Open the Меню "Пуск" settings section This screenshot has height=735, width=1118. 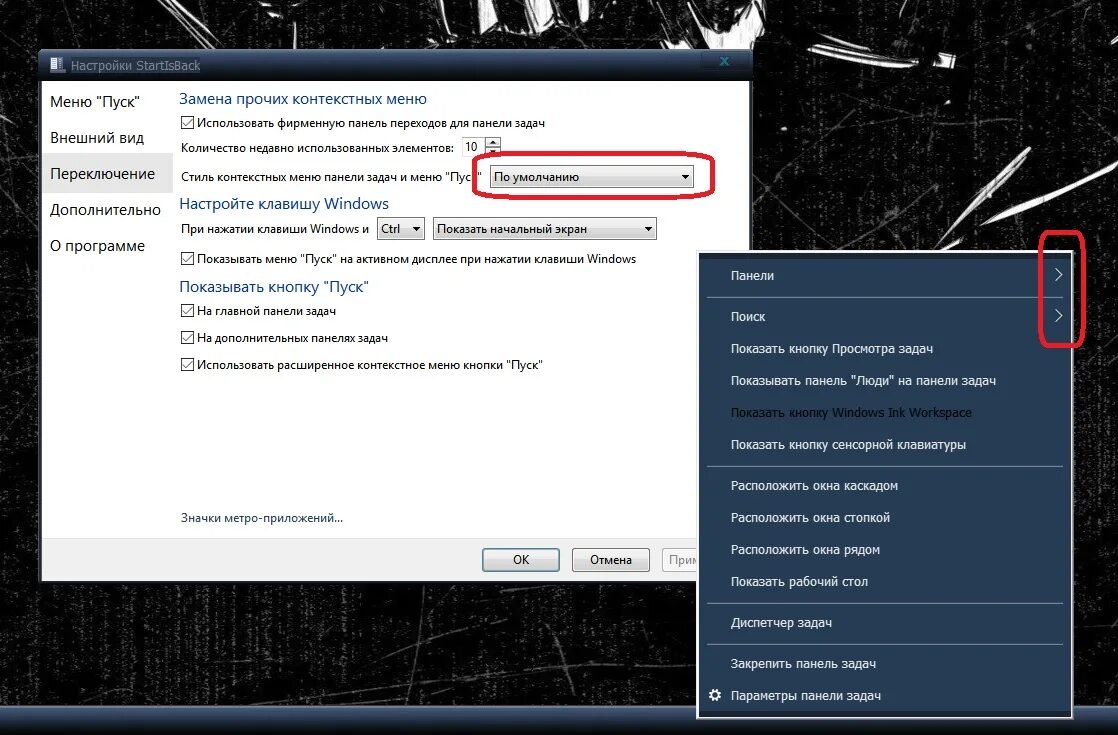tap(95, 102)
